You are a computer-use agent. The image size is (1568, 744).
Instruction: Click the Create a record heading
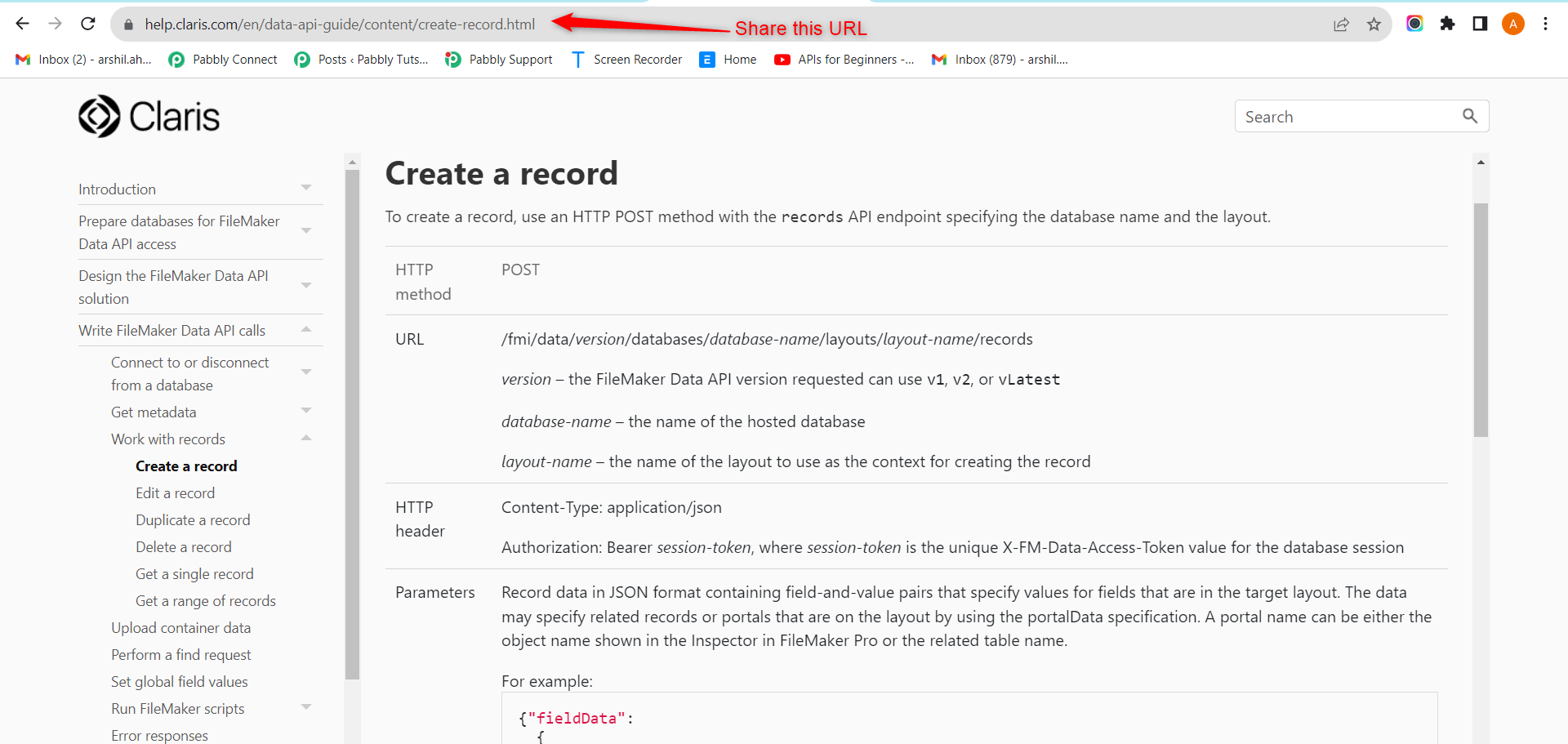tap(501, 174)
